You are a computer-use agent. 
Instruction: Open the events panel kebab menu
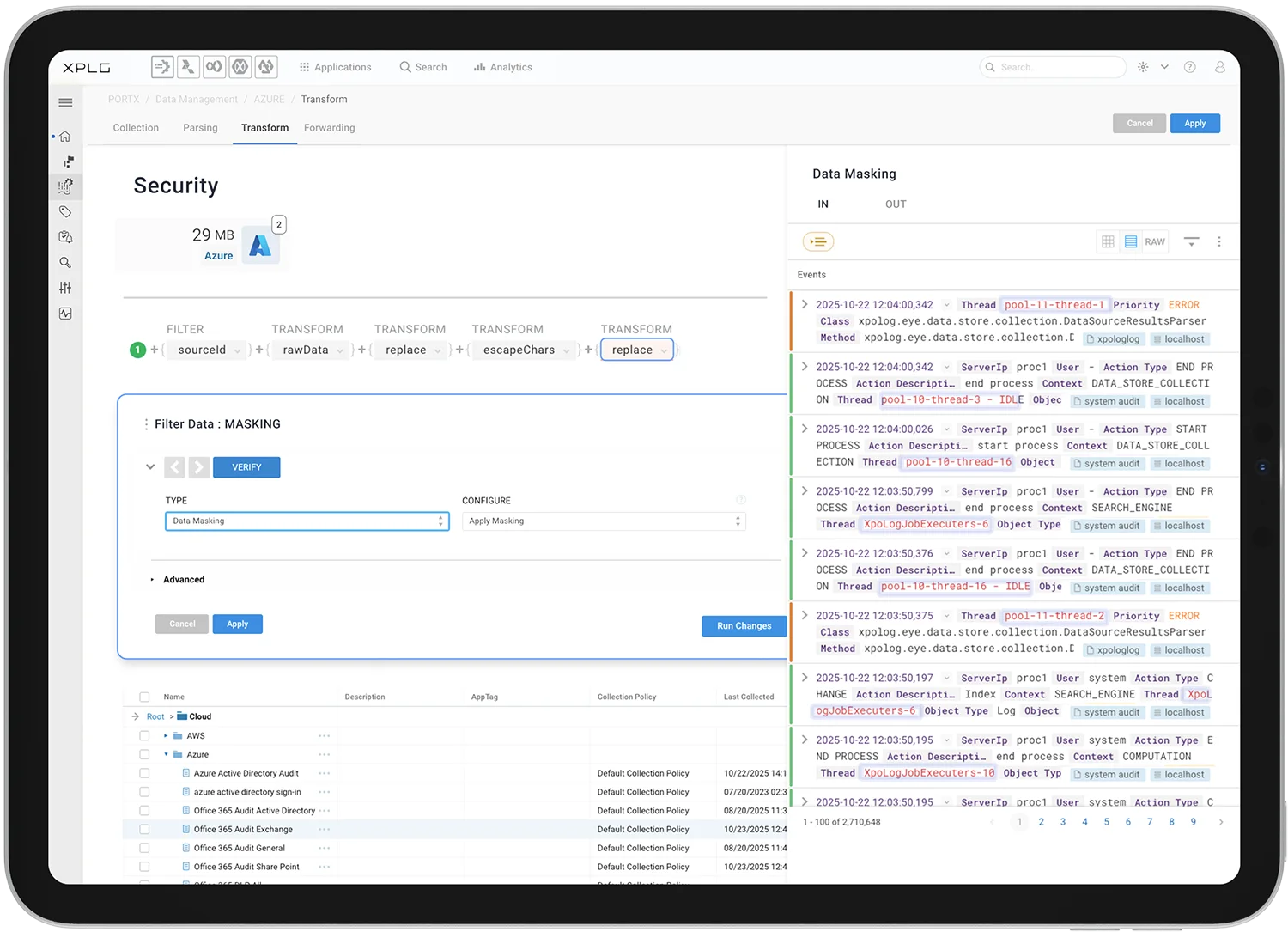(1219, 242)
